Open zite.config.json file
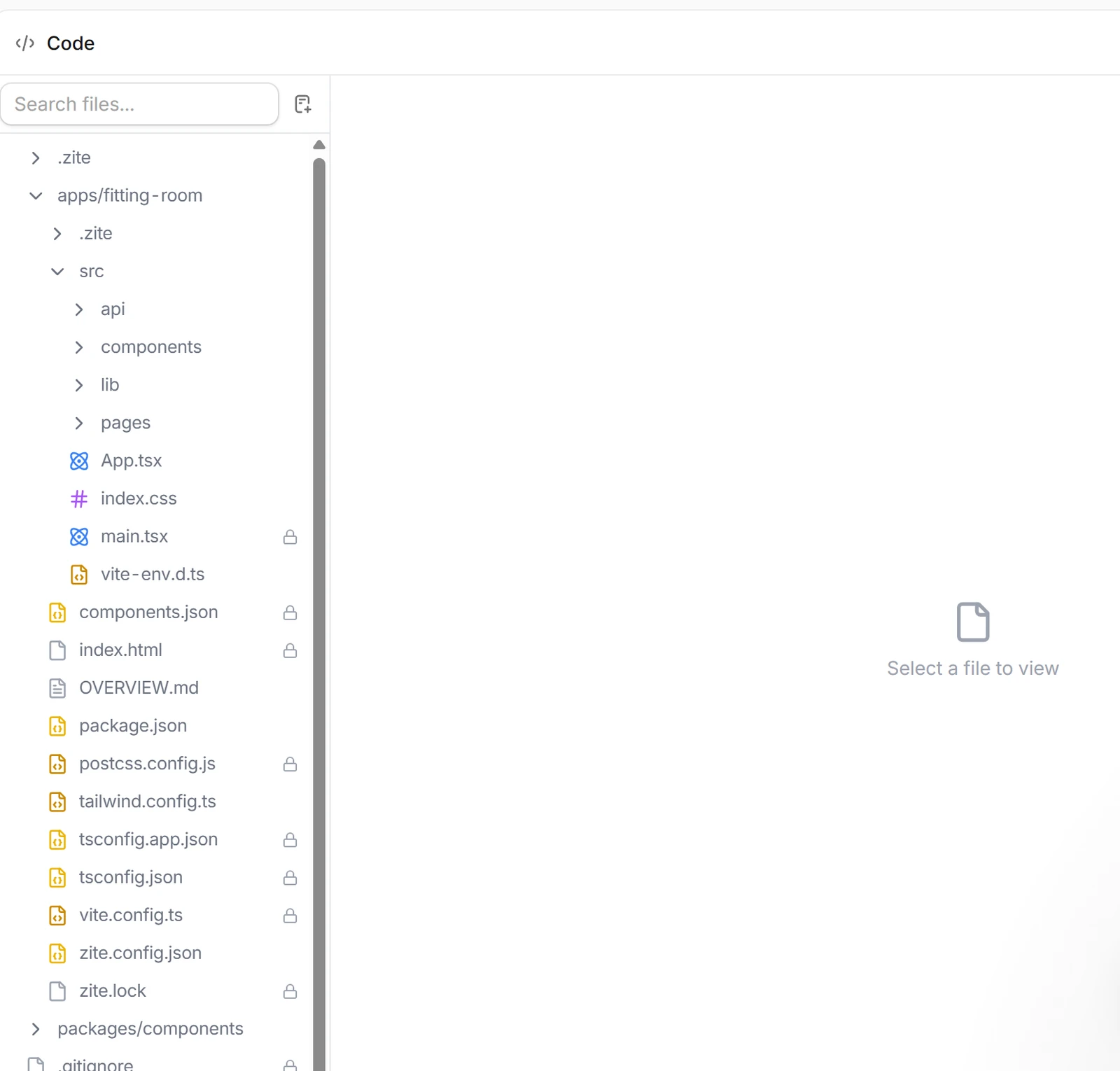The width and height of the screenshot is (1120, 1071). 140,953
